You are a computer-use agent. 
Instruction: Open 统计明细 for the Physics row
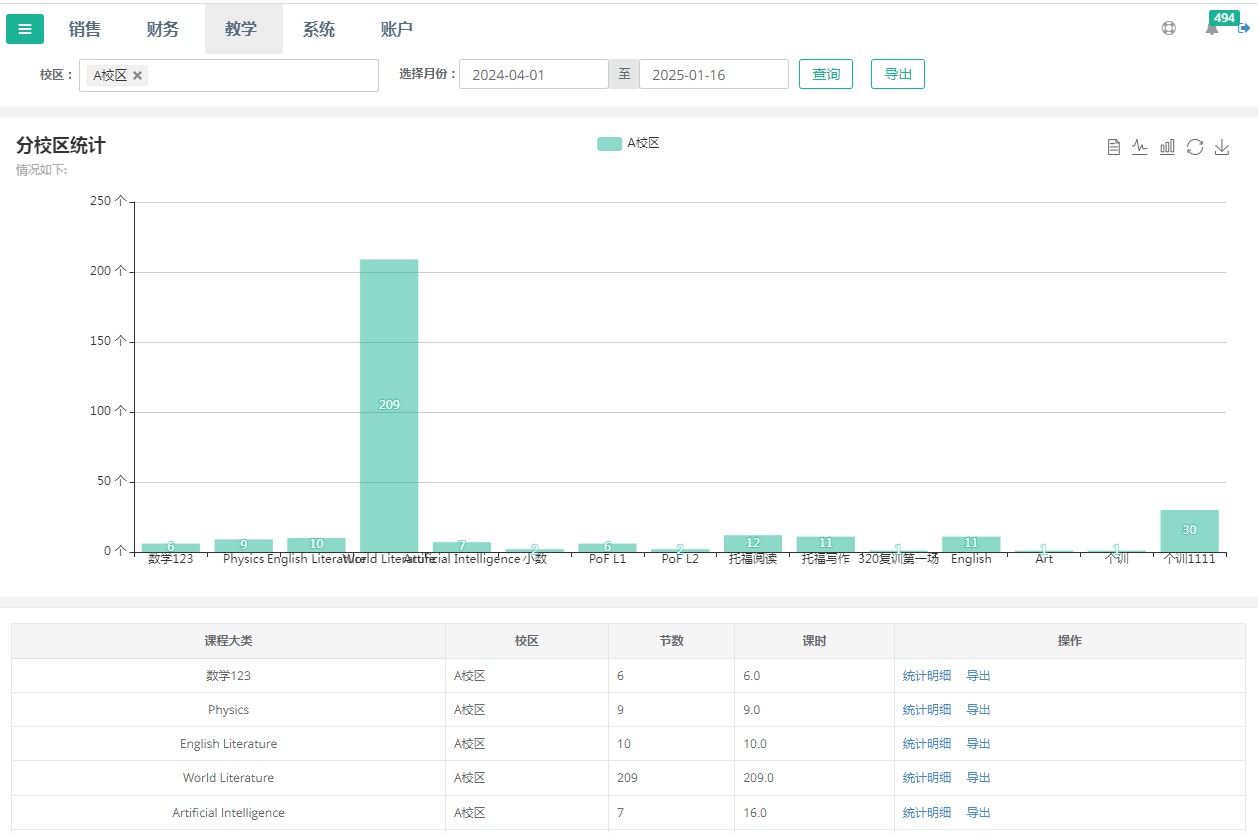click(x=927, y=710)
